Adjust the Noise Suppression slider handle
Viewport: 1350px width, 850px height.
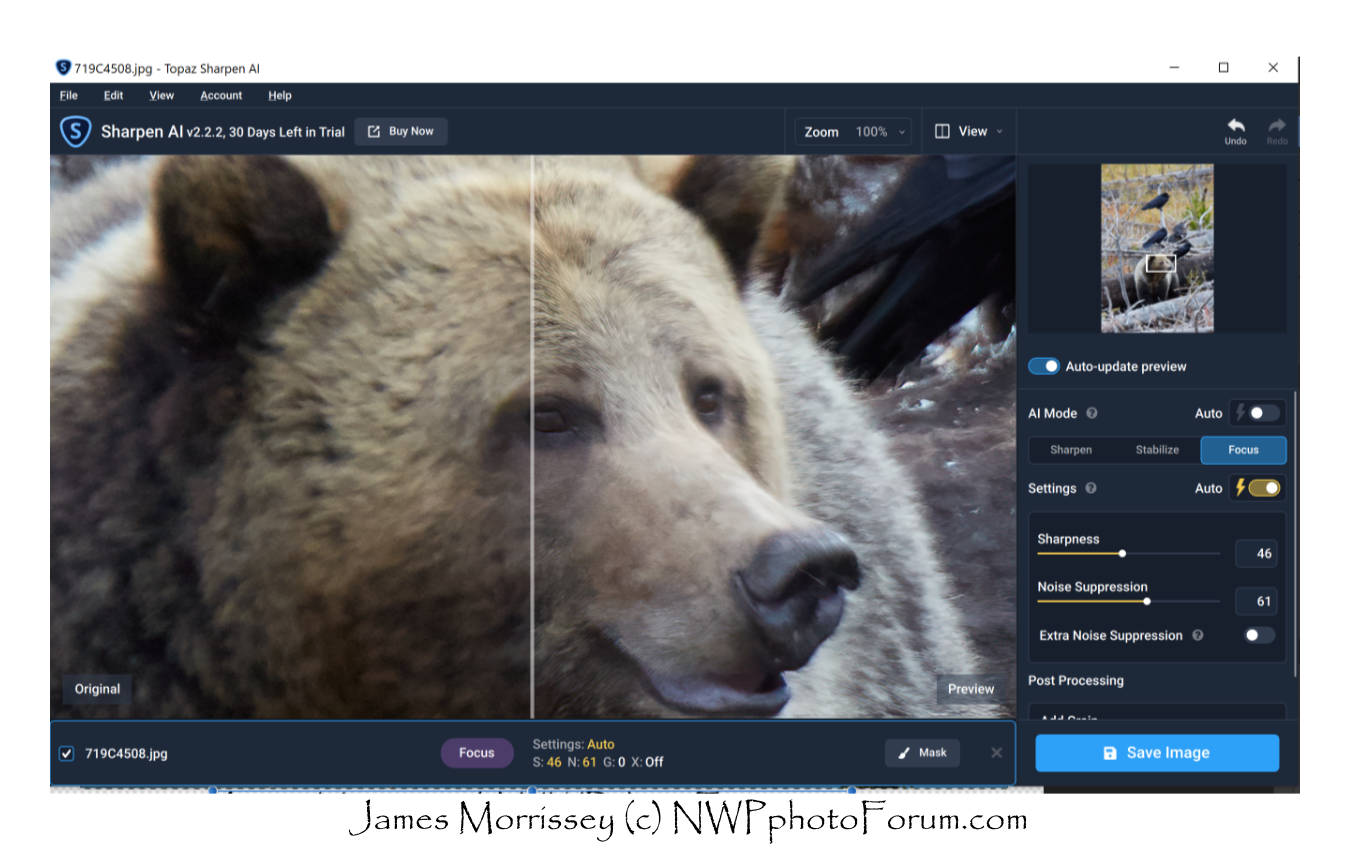pos(1146,601)
